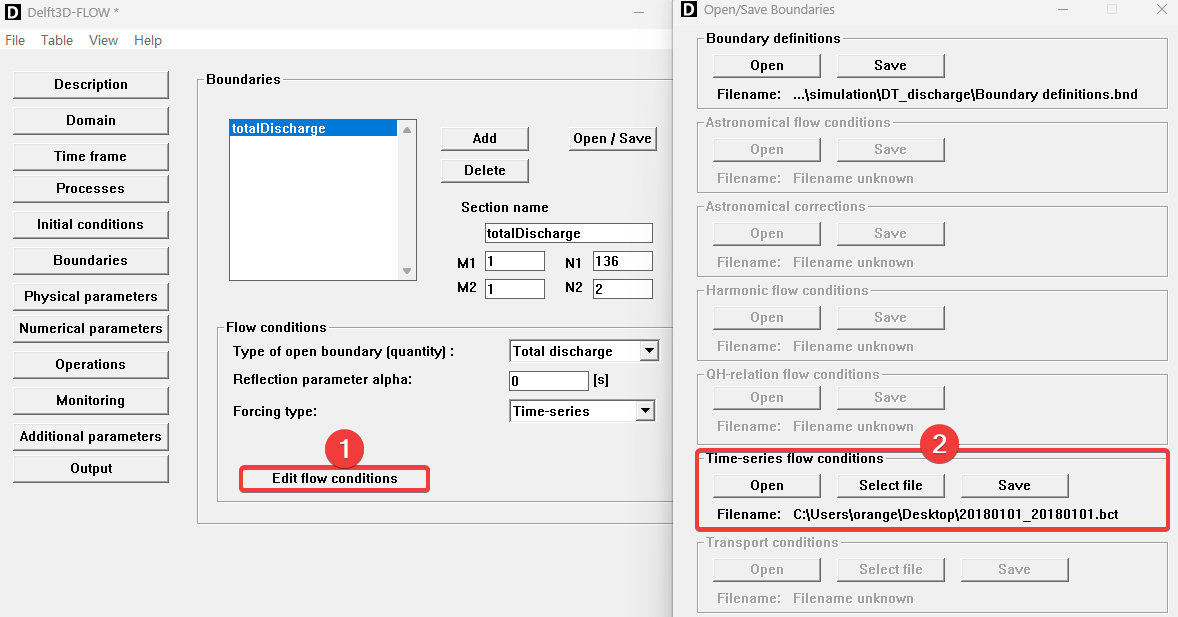Screen dimensions: 1178x617
Task: Open Time-series flow conditions file
Action: coord(766,485)
